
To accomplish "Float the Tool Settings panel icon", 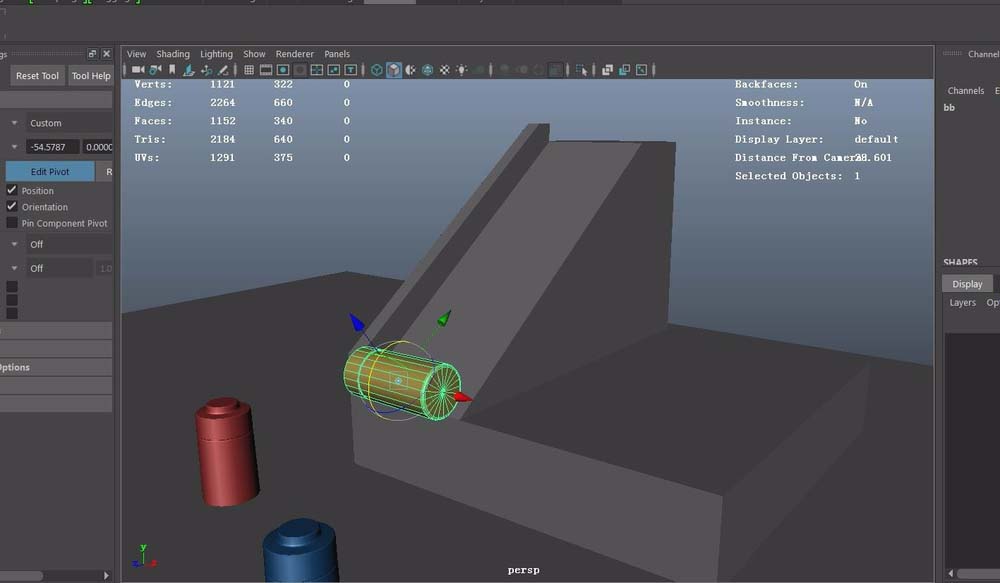I will click(x=92, y=54).
